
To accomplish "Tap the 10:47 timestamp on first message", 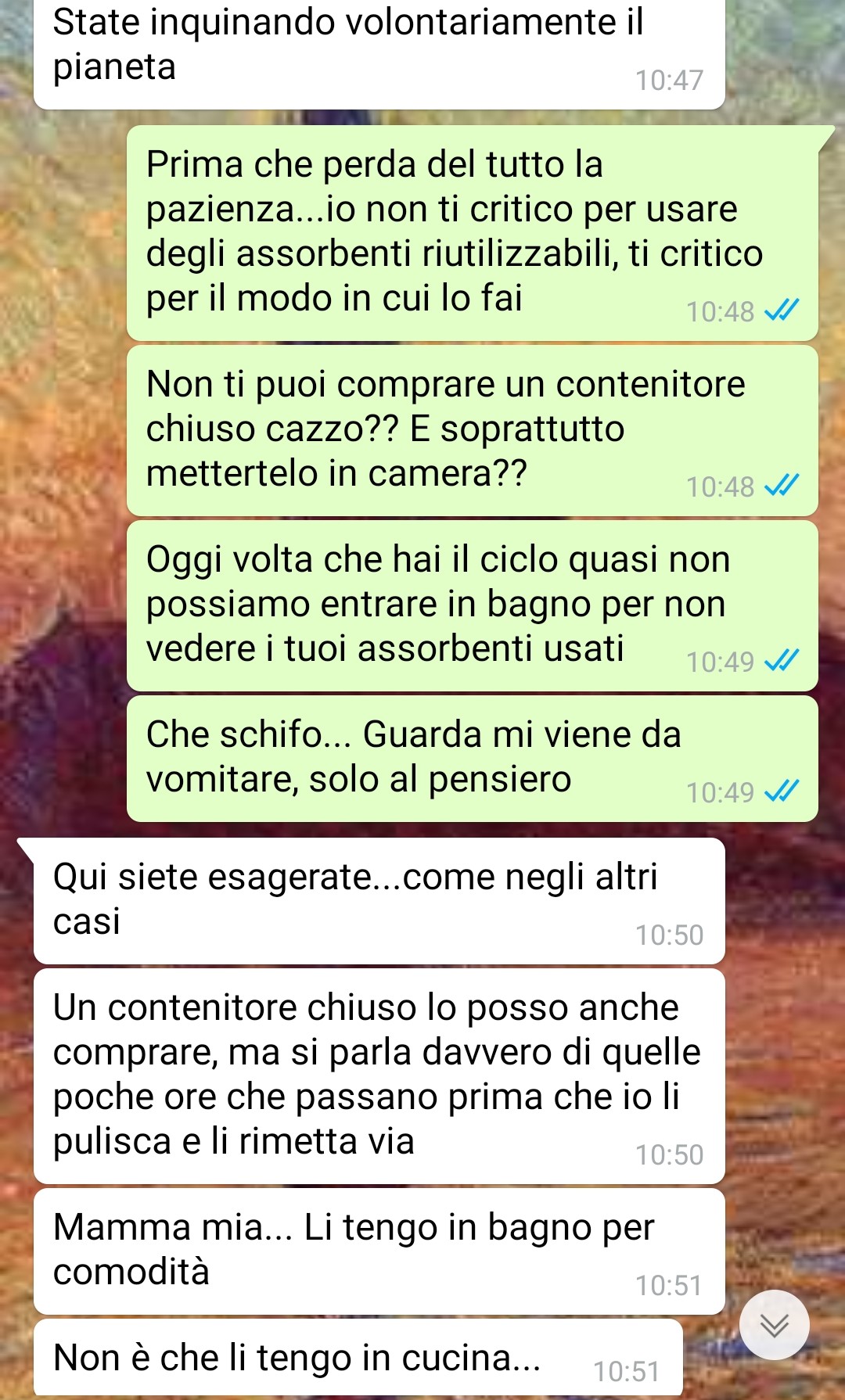I will pos(669,80).
